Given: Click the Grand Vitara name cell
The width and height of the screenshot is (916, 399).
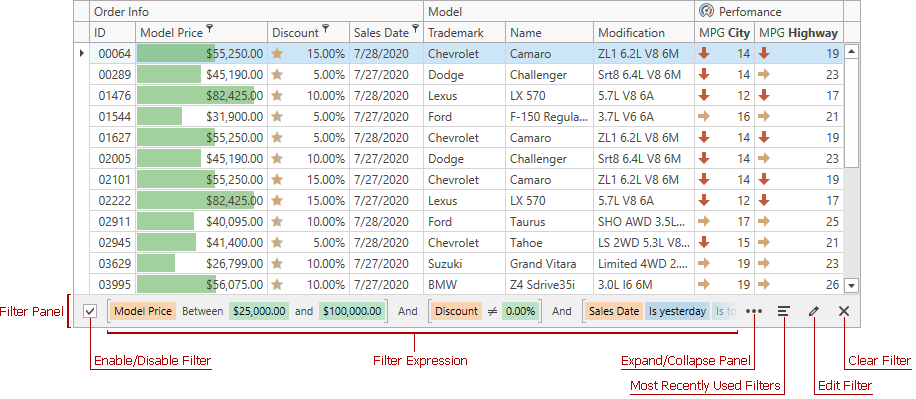Looking at the screenshot, I should pyautogui.click(x=549, y=264).
